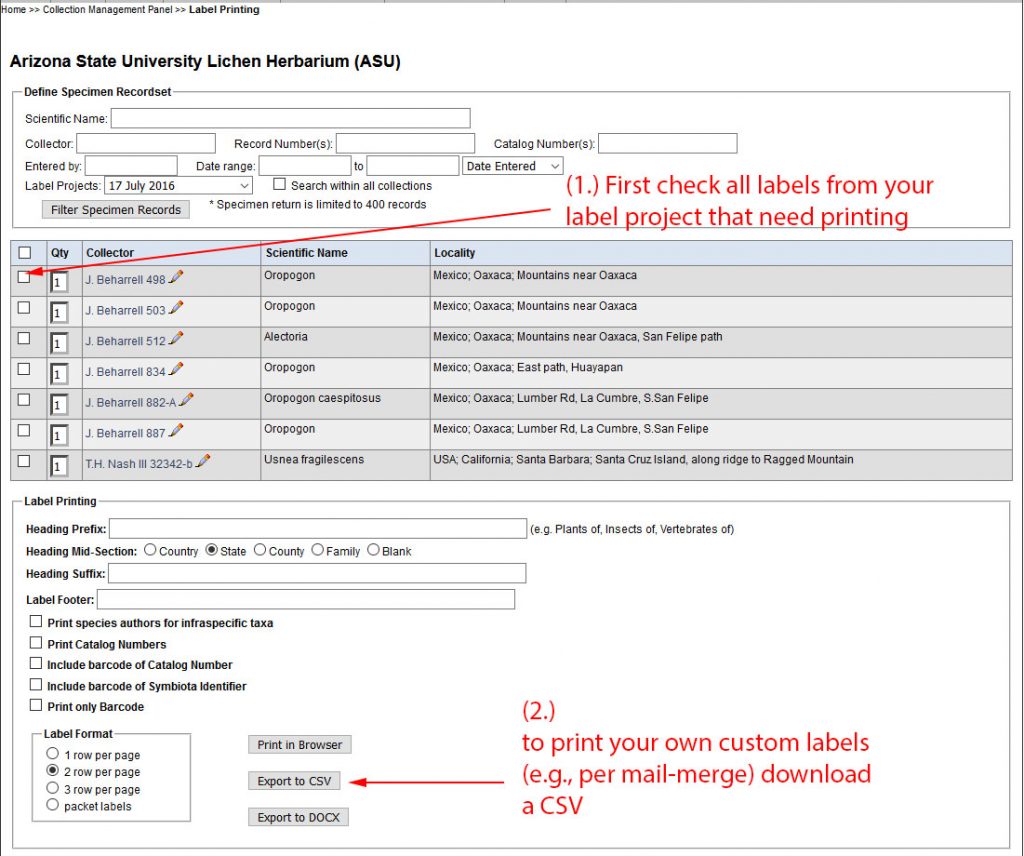Check the row for J. Beharrell 834
This screenshot has width=1024, height=856.
tap(24, 369)
